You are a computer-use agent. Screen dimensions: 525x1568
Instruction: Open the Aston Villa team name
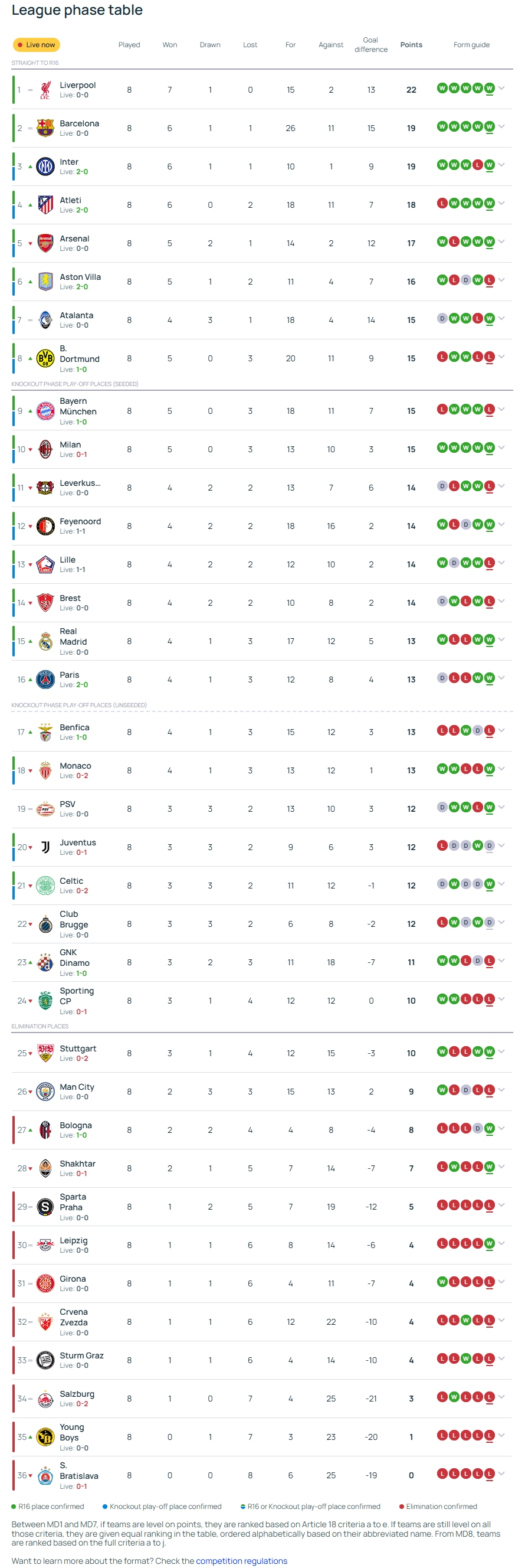tap(80, 277)
